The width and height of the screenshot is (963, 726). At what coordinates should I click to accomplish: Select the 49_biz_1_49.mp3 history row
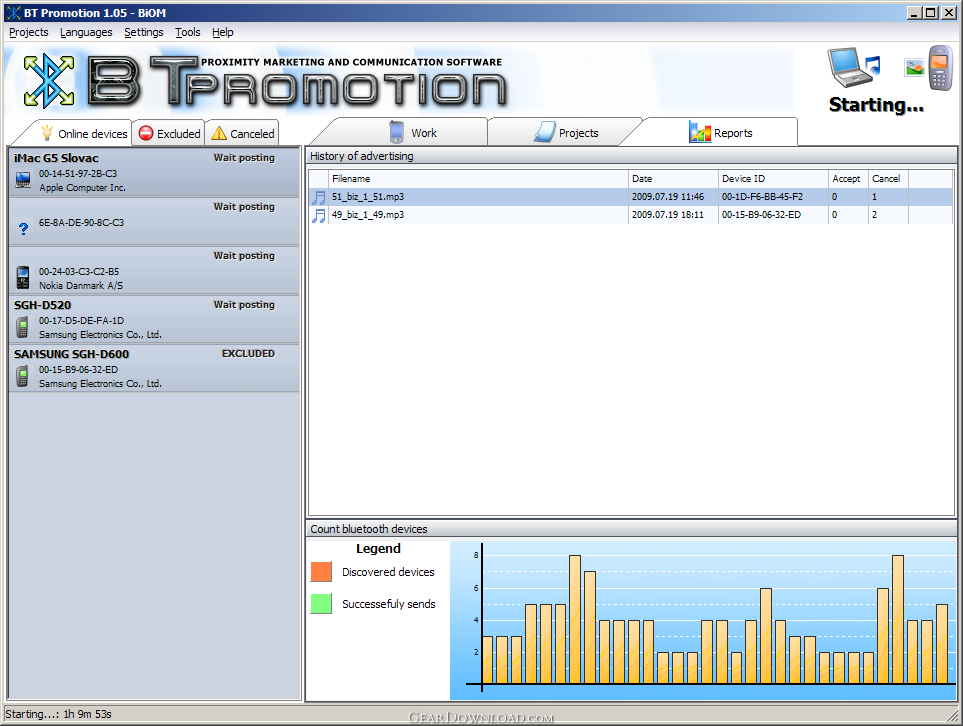480,215
